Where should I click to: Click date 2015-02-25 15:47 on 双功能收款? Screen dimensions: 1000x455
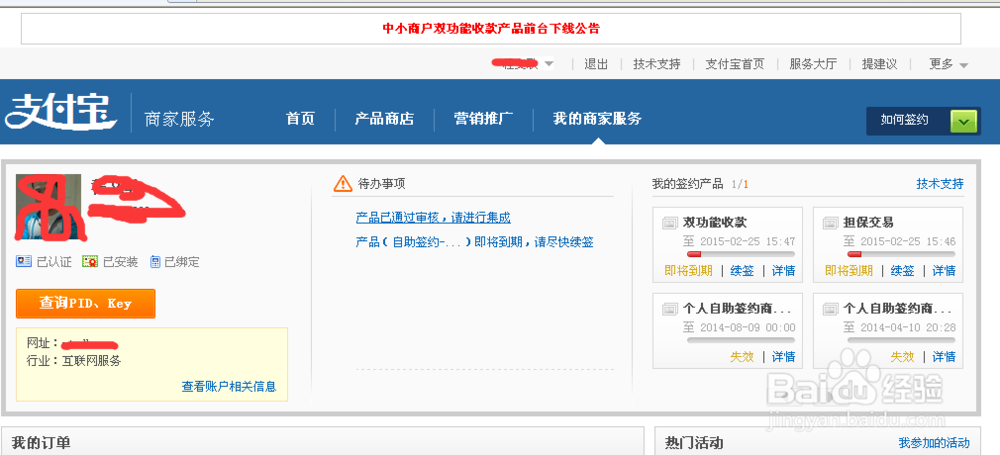[x=747, y=242]
